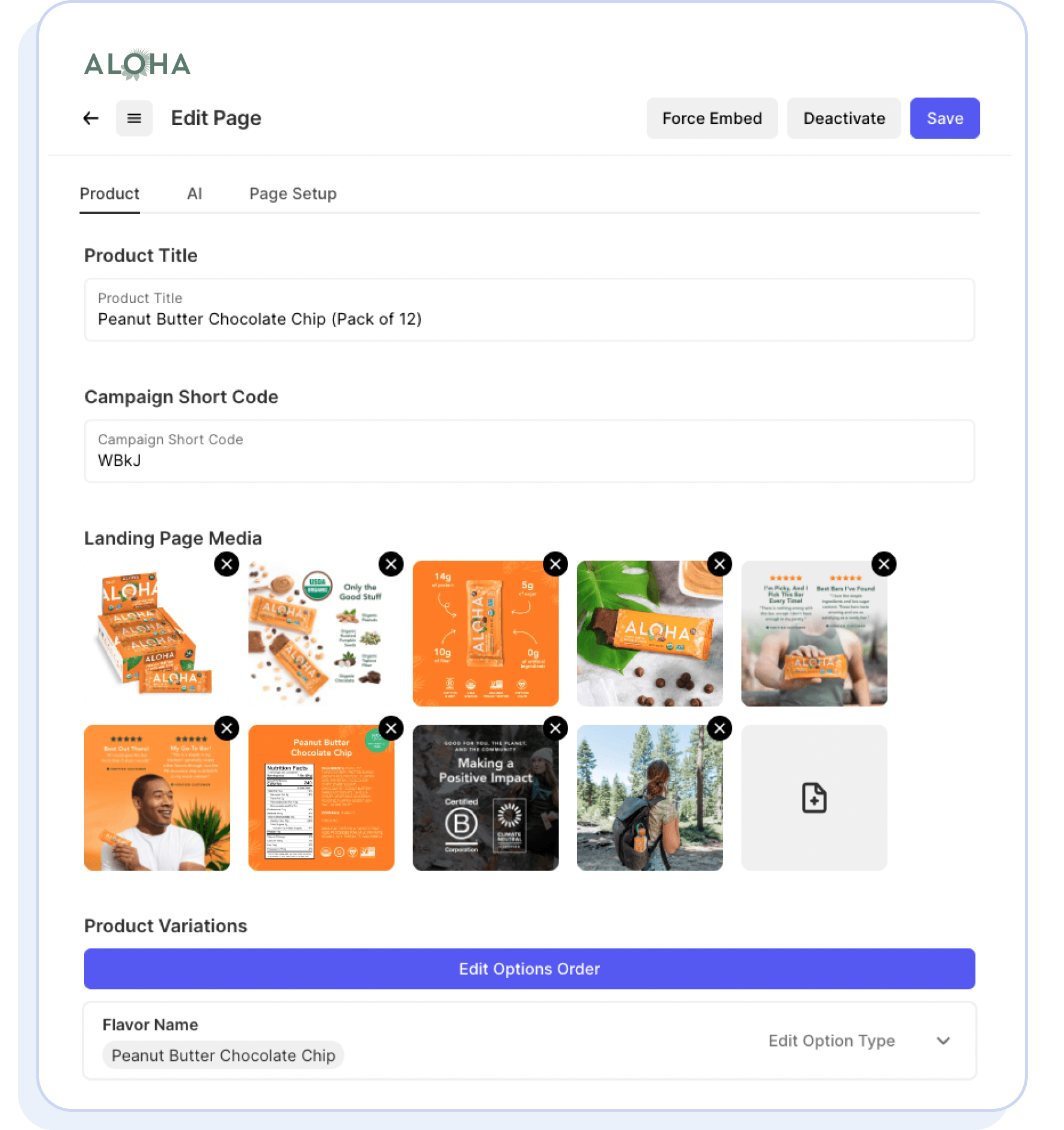This screenshot has width=1064, height=1130.
Task: Remove the hiker in forest image
Action: [x=720, y=728]
